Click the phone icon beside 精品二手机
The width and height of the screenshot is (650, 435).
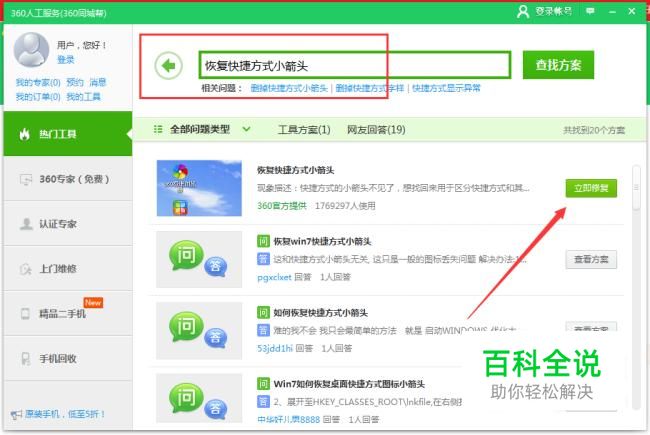pos(25,313)
